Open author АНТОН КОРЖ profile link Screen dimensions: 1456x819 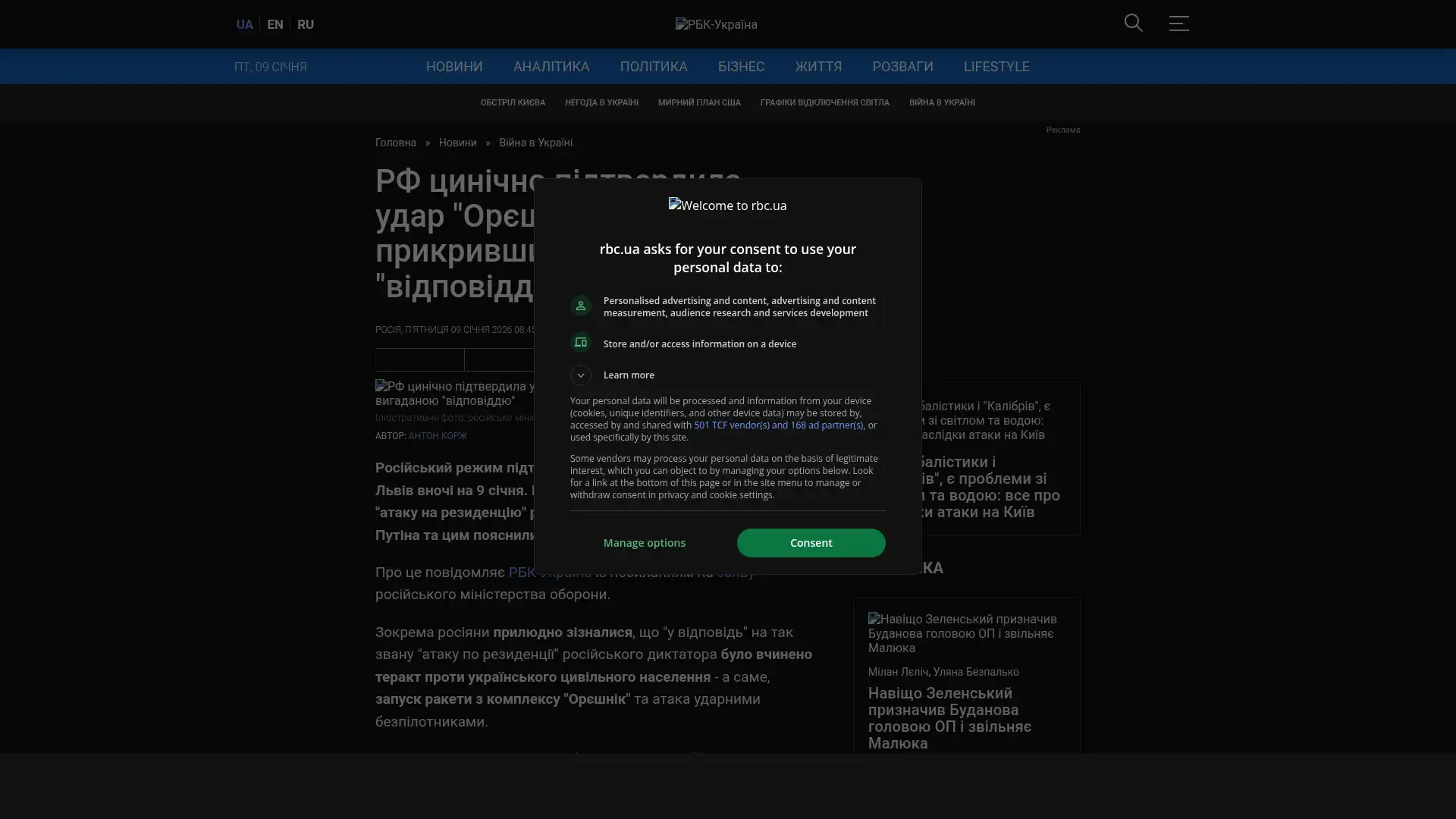coord(438,436)
